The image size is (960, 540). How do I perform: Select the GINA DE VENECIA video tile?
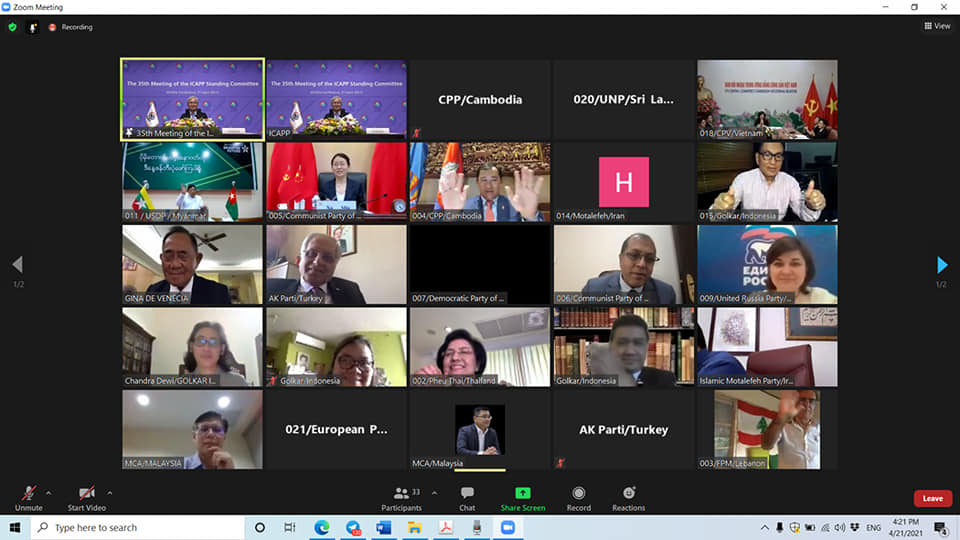click(x=192, y=264)
